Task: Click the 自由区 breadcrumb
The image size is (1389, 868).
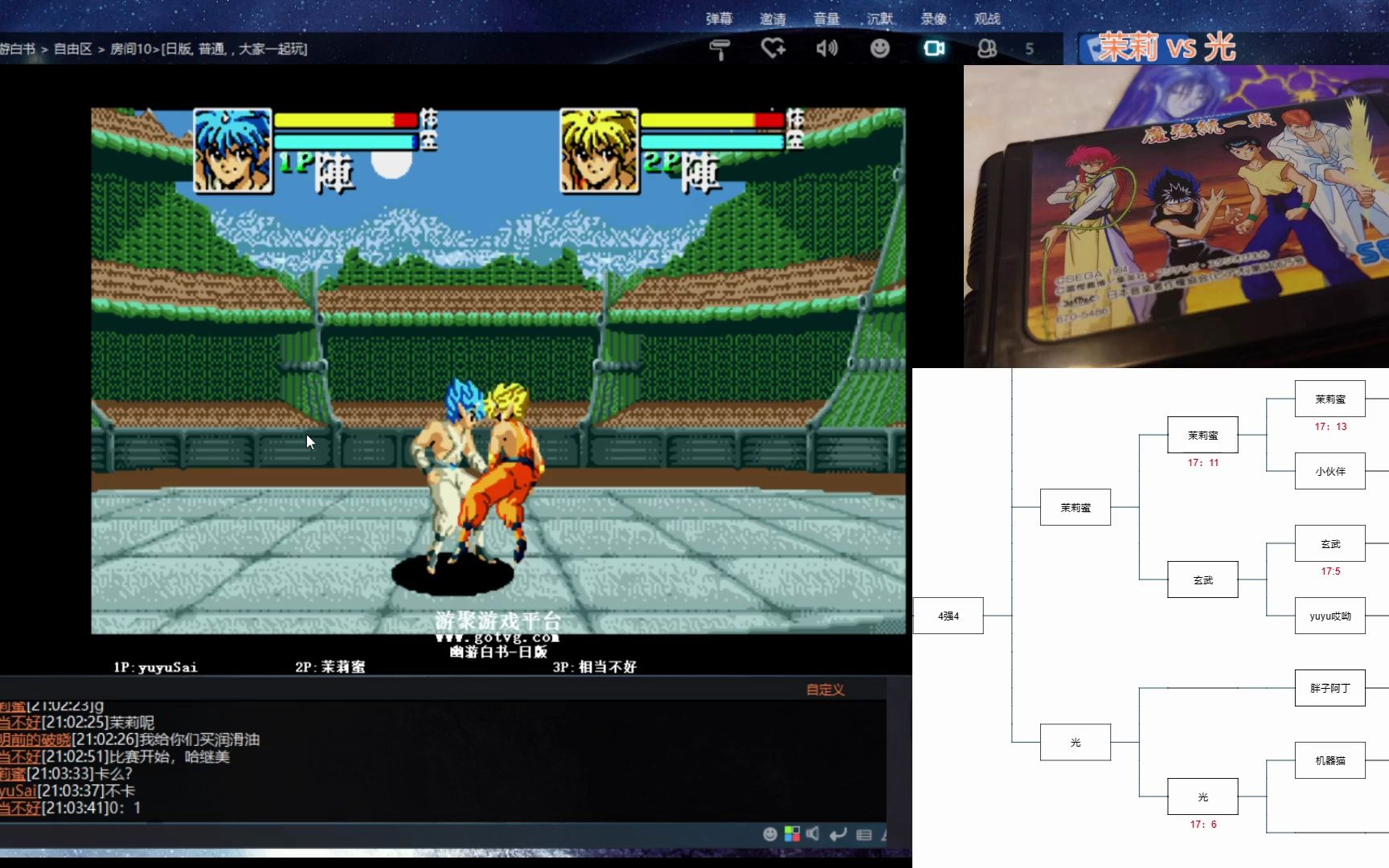Action: pyautogui.click(x=72, y=49)
